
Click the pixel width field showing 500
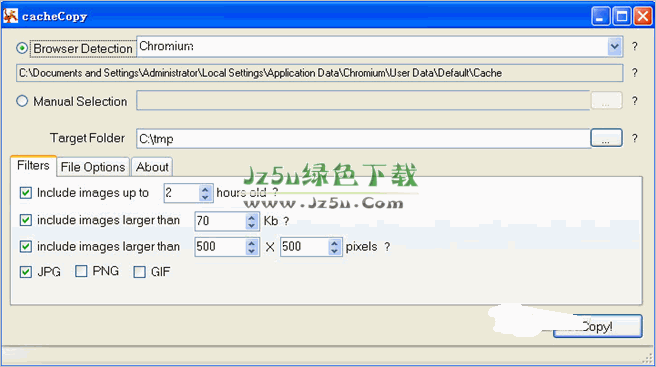coord(220,246)
